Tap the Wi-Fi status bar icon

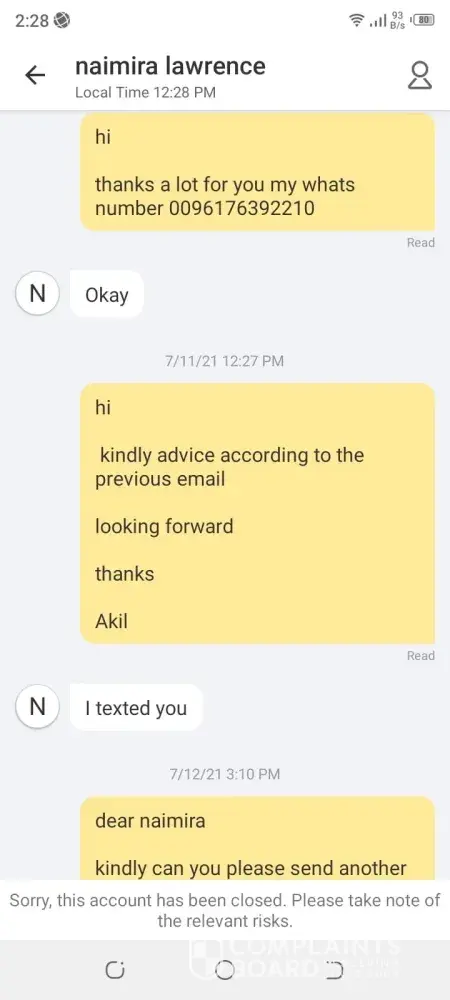(x=358, y=20)
